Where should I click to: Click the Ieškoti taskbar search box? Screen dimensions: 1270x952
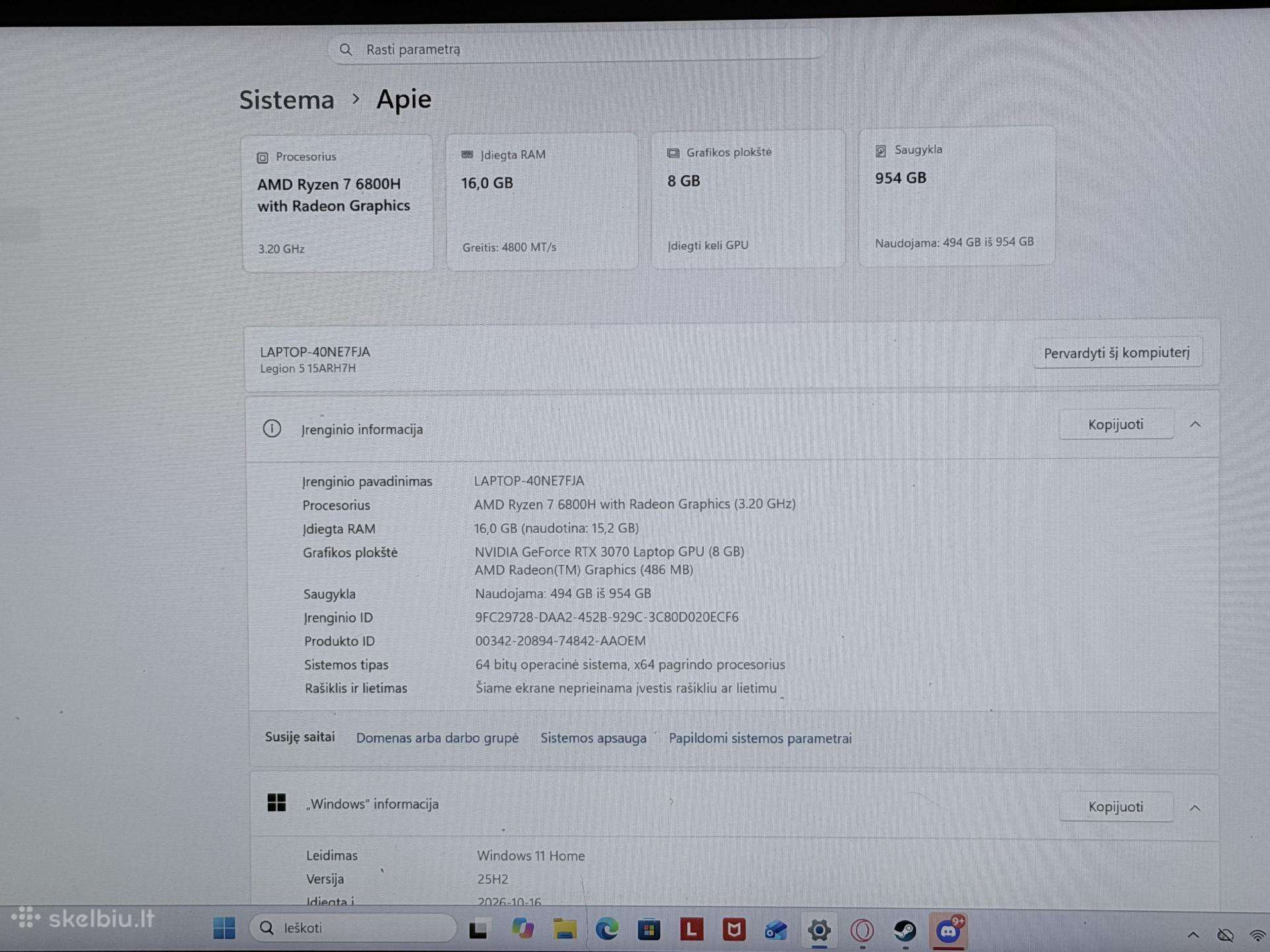[x=353, y=928]
